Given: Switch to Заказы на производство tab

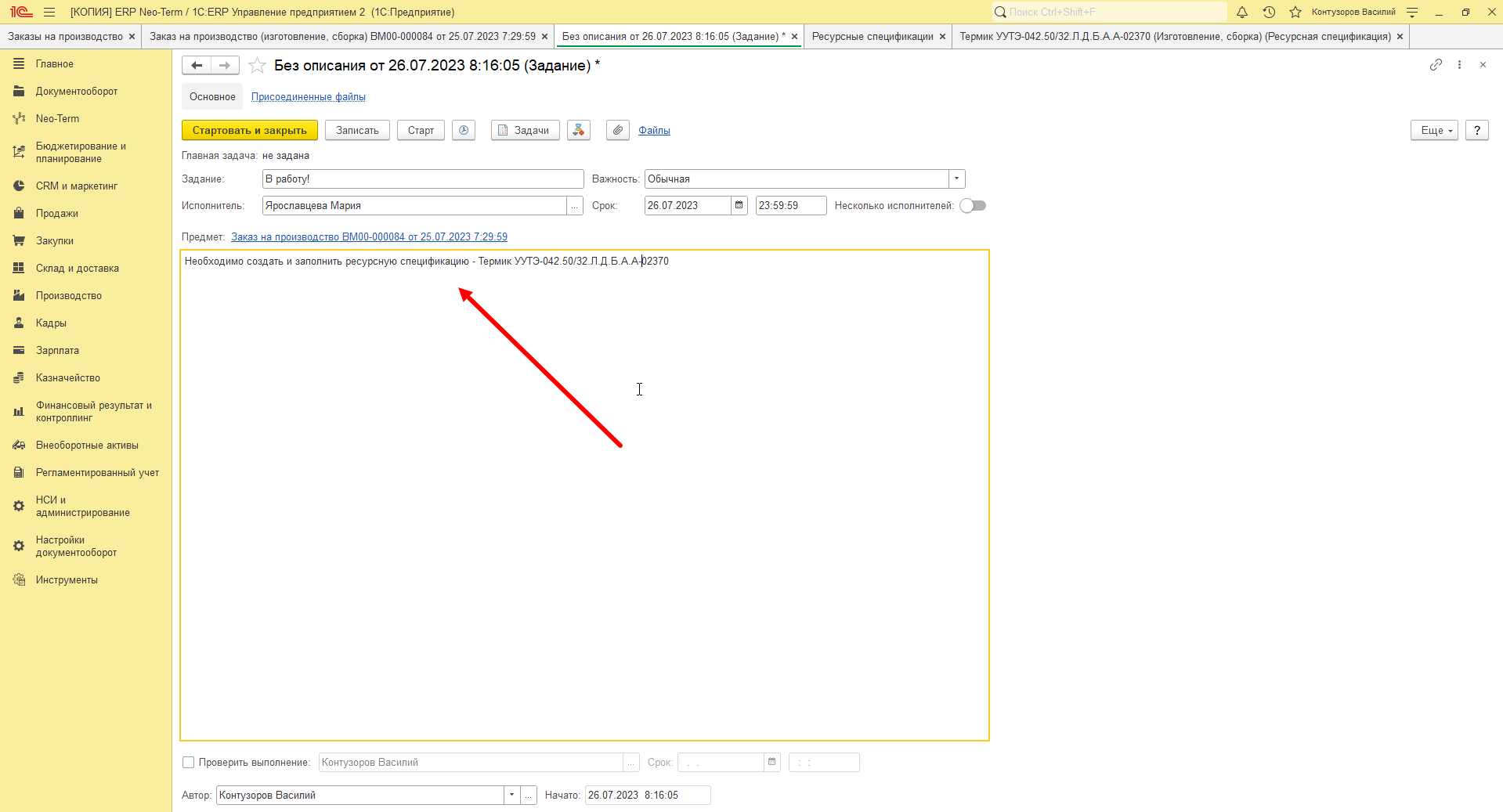Looking at the screenshot, I should click(66, 36).
